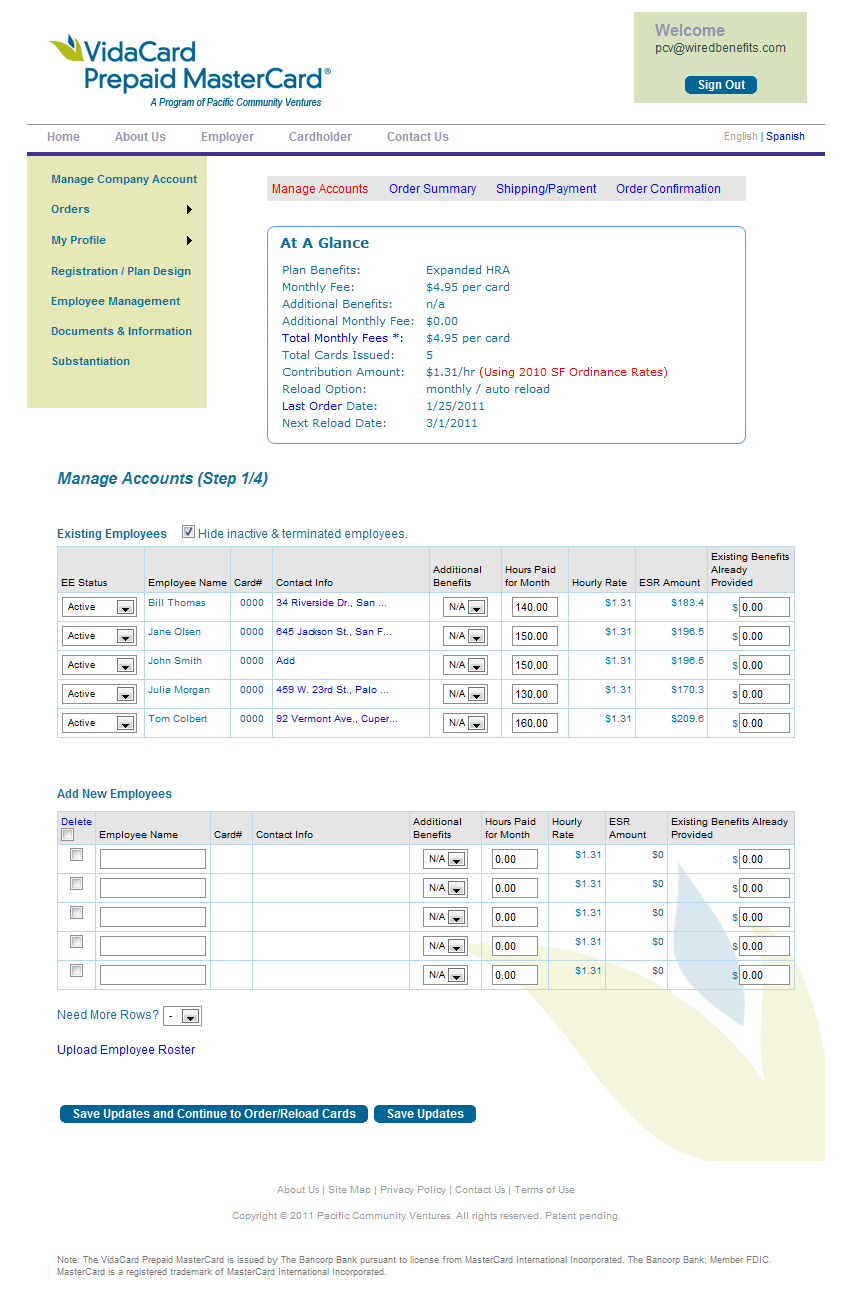
Task: Sign out of the account
Action: coord(721,85)
